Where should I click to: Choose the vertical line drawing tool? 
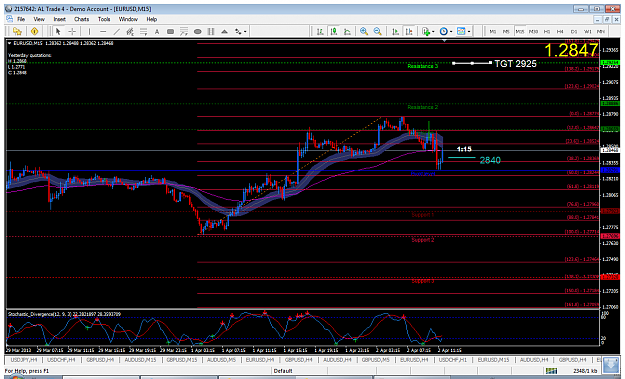(89, 31)
